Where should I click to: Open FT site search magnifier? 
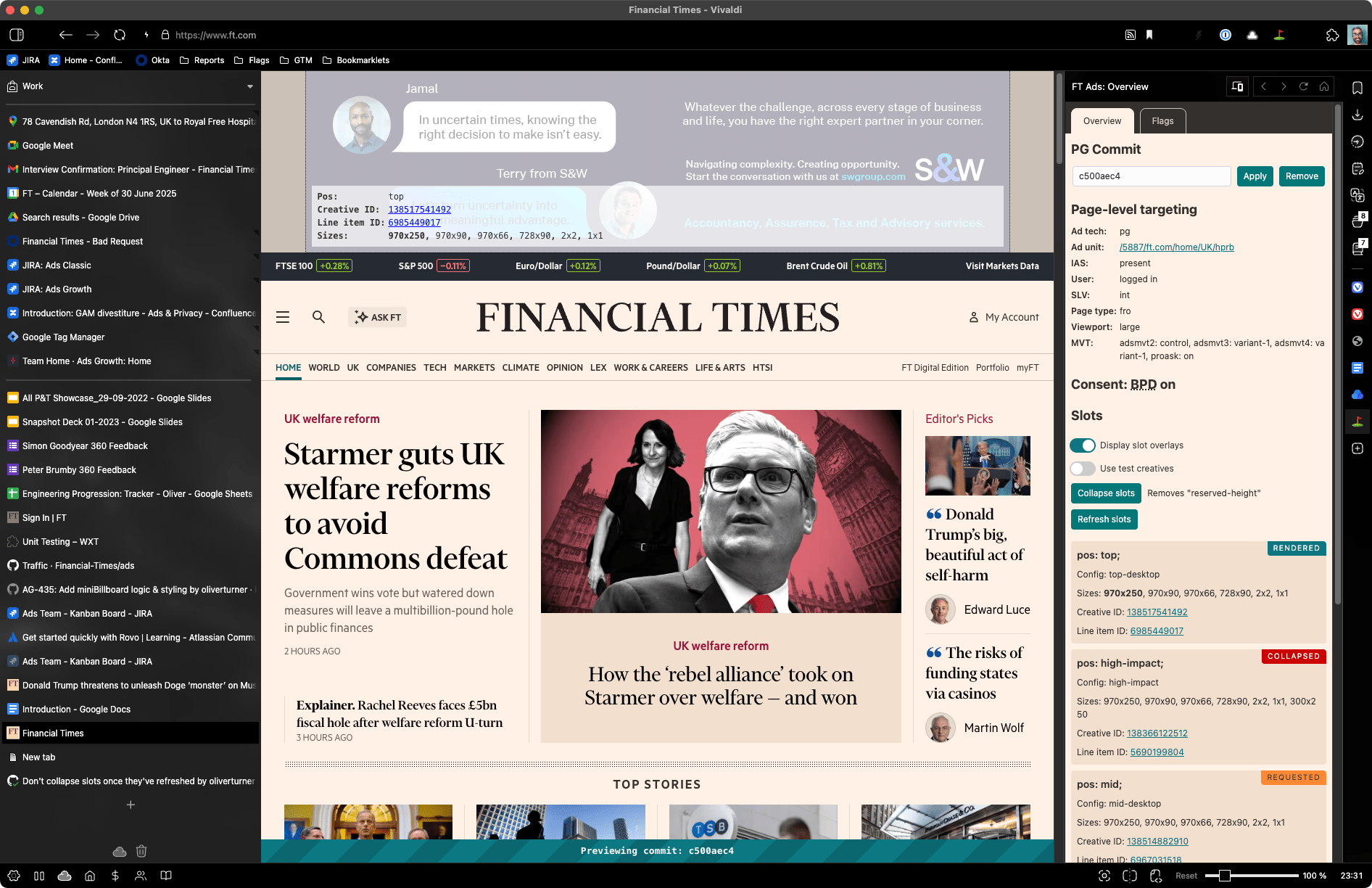pos(318,317)
